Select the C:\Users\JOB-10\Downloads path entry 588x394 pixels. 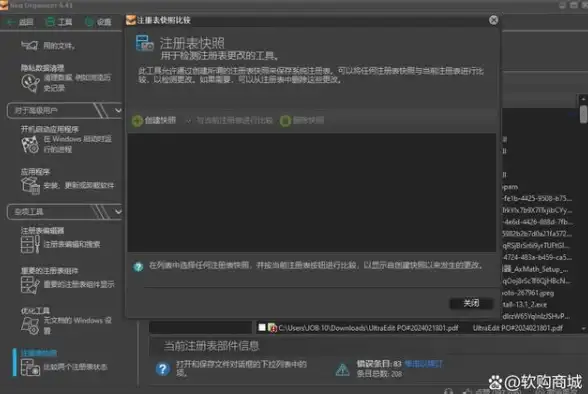click(368, 328)
